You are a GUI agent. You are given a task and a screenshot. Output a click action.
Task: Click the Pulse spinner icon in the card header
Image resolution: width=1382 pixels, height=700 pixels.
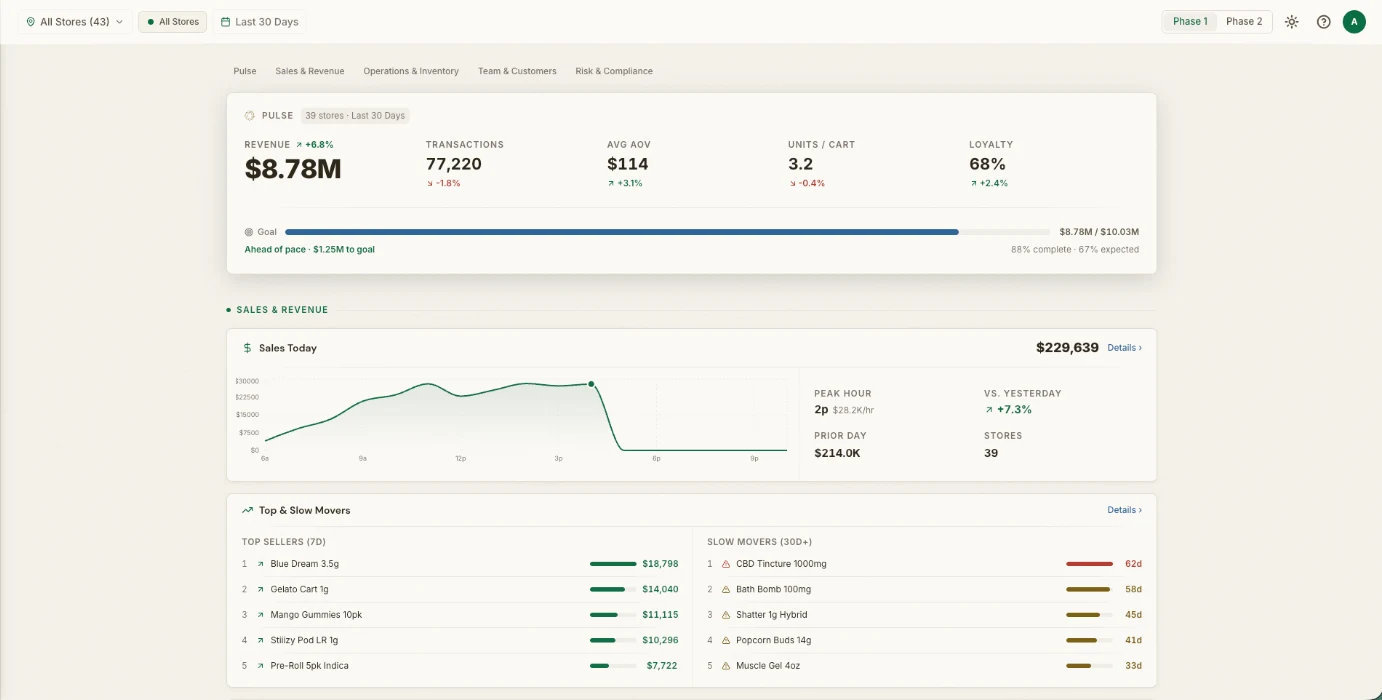(249, 115)
